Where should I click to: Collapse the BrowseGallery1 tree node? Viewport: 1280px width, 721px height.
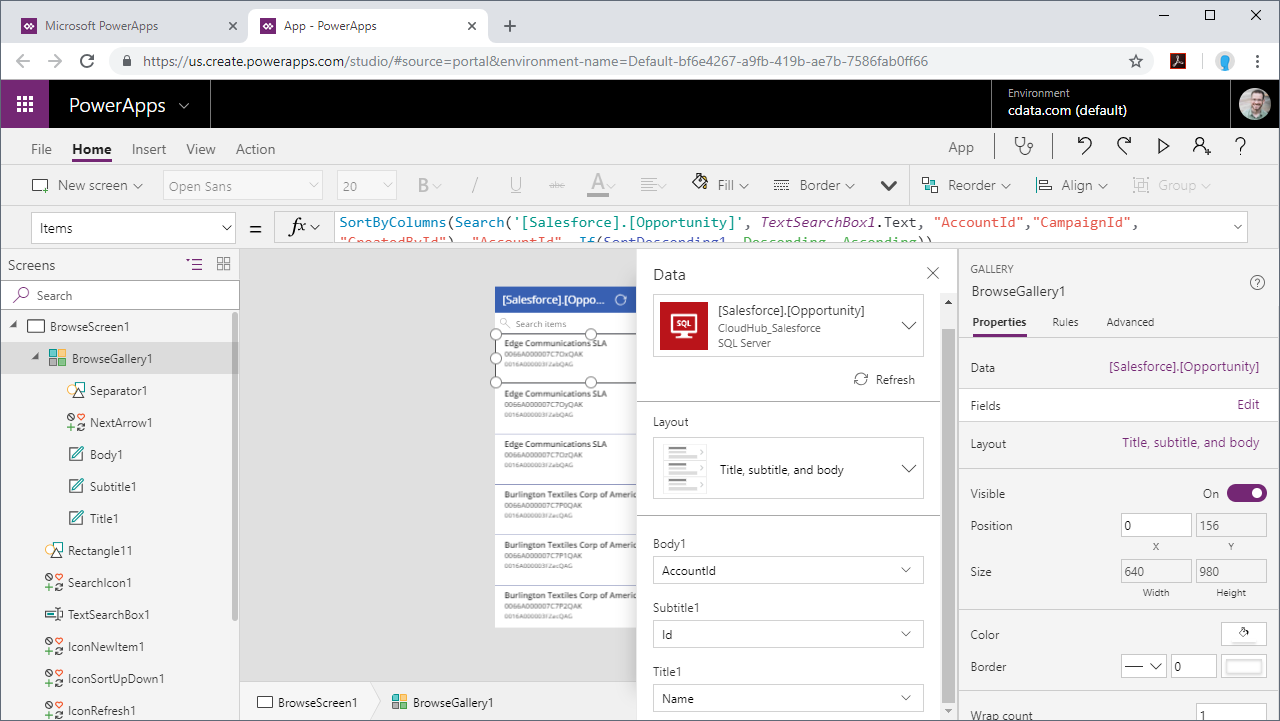pos(36,358)
